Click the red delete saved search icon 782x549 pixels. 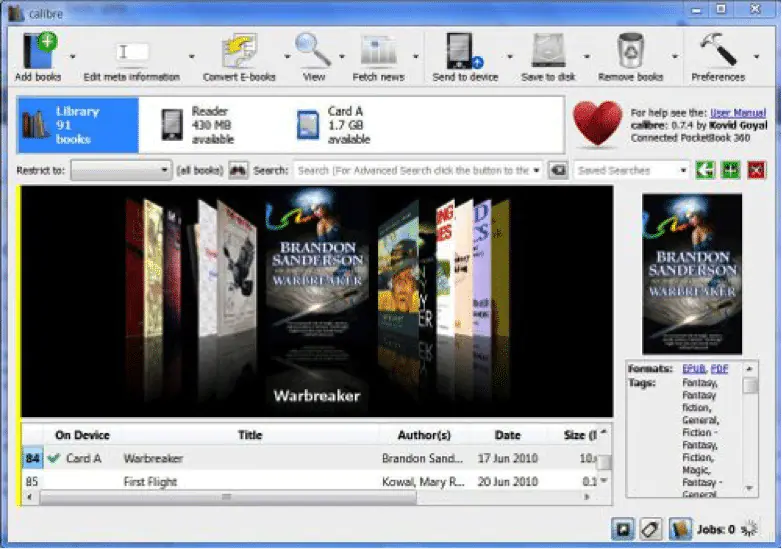[x=757, y=170]
